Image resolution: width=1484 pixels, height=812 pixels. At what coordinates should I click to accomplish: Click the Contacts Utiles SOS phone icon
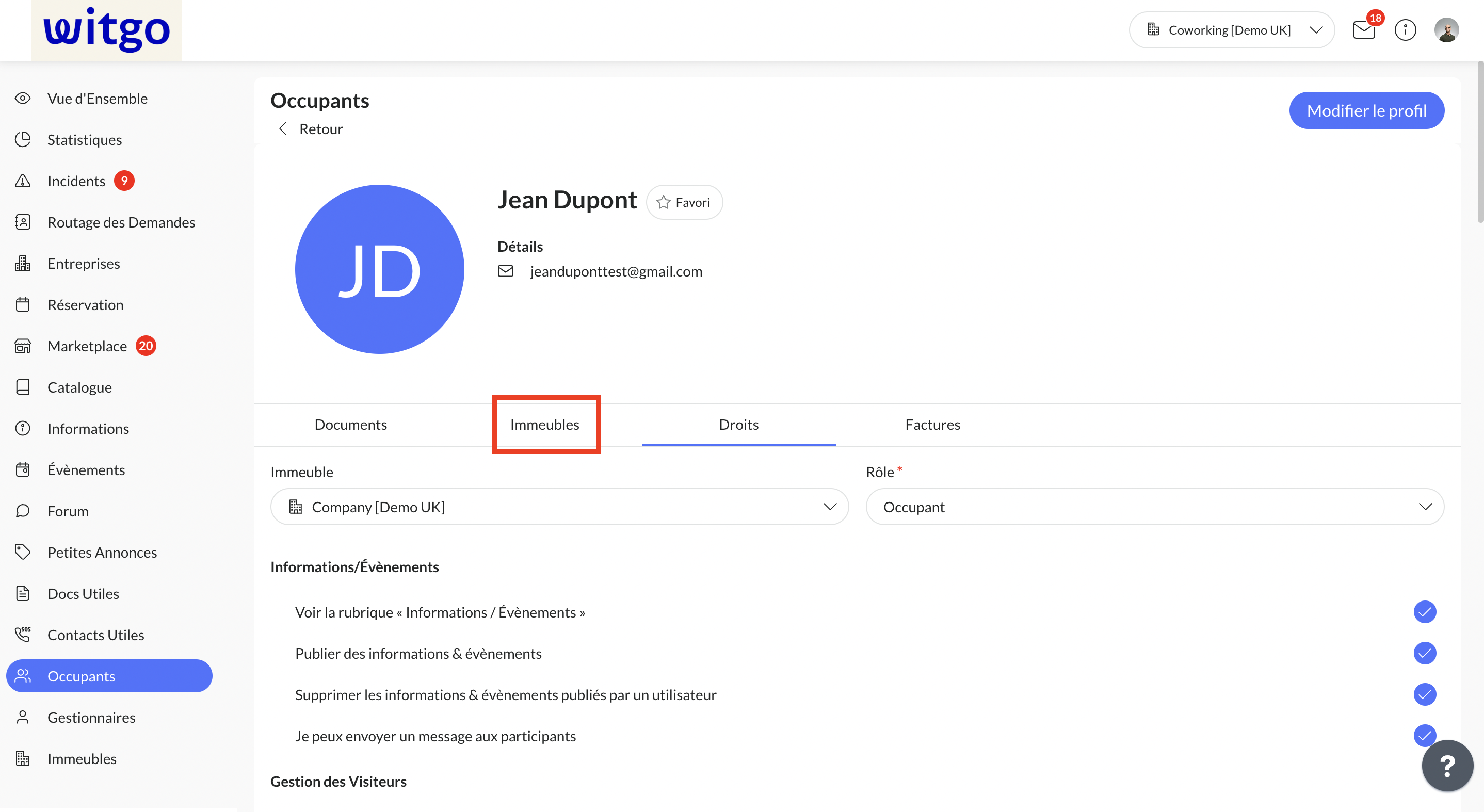(23, 635)
